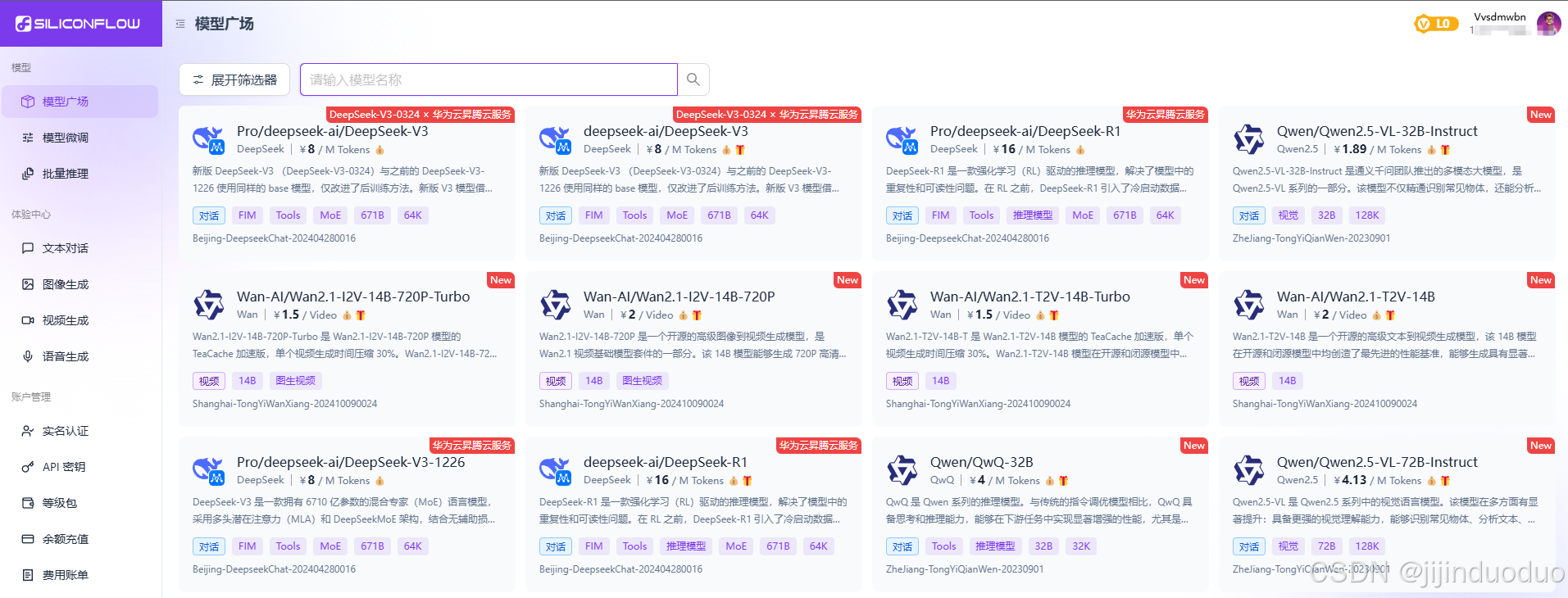Screen dimensions: 1568x598
Task: Click 华为云昇腾云服务 badge on DeepSeek-R1 card
Action: point(819,446)
